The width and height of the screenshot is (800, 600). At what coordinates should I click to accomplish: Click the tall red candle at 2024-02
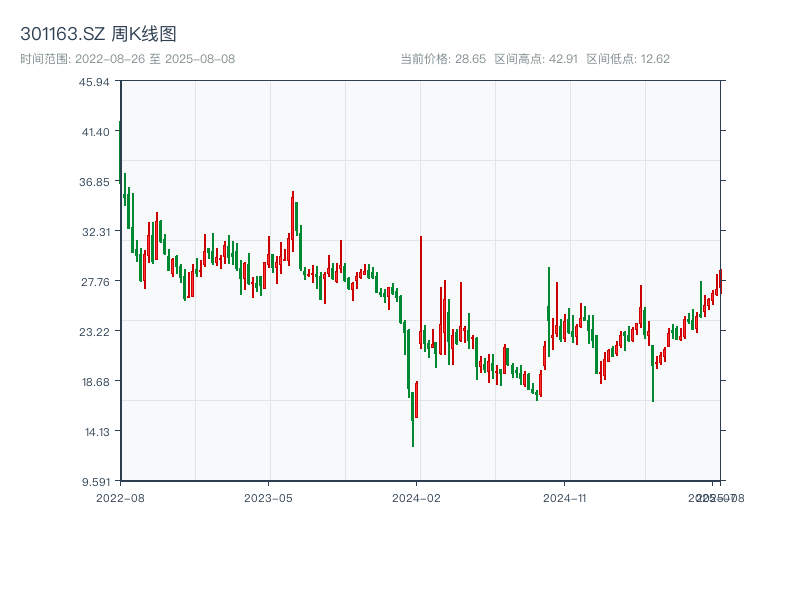421,290
